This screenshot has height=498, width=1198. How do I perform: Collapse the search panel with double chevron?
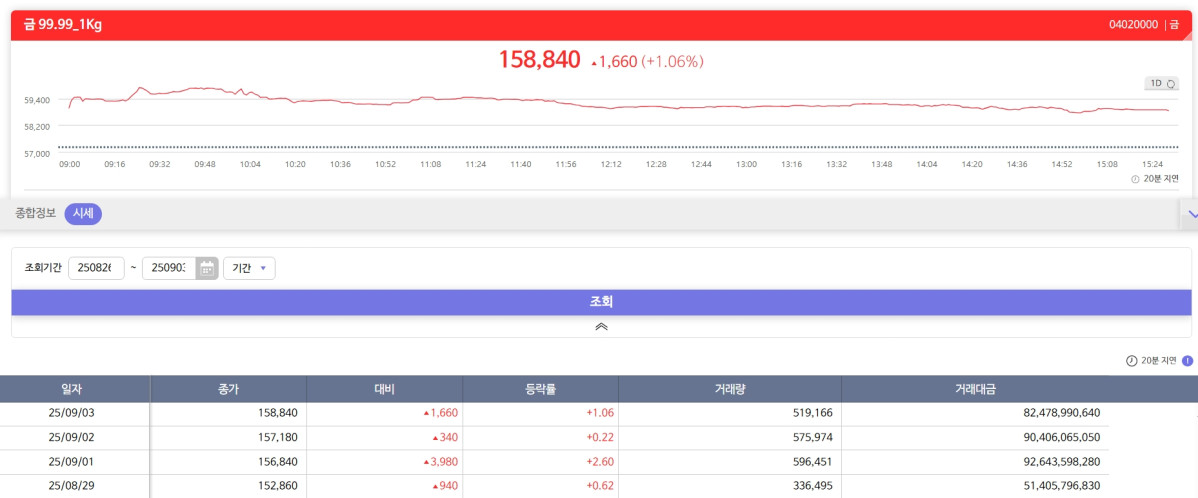(601, 326)
